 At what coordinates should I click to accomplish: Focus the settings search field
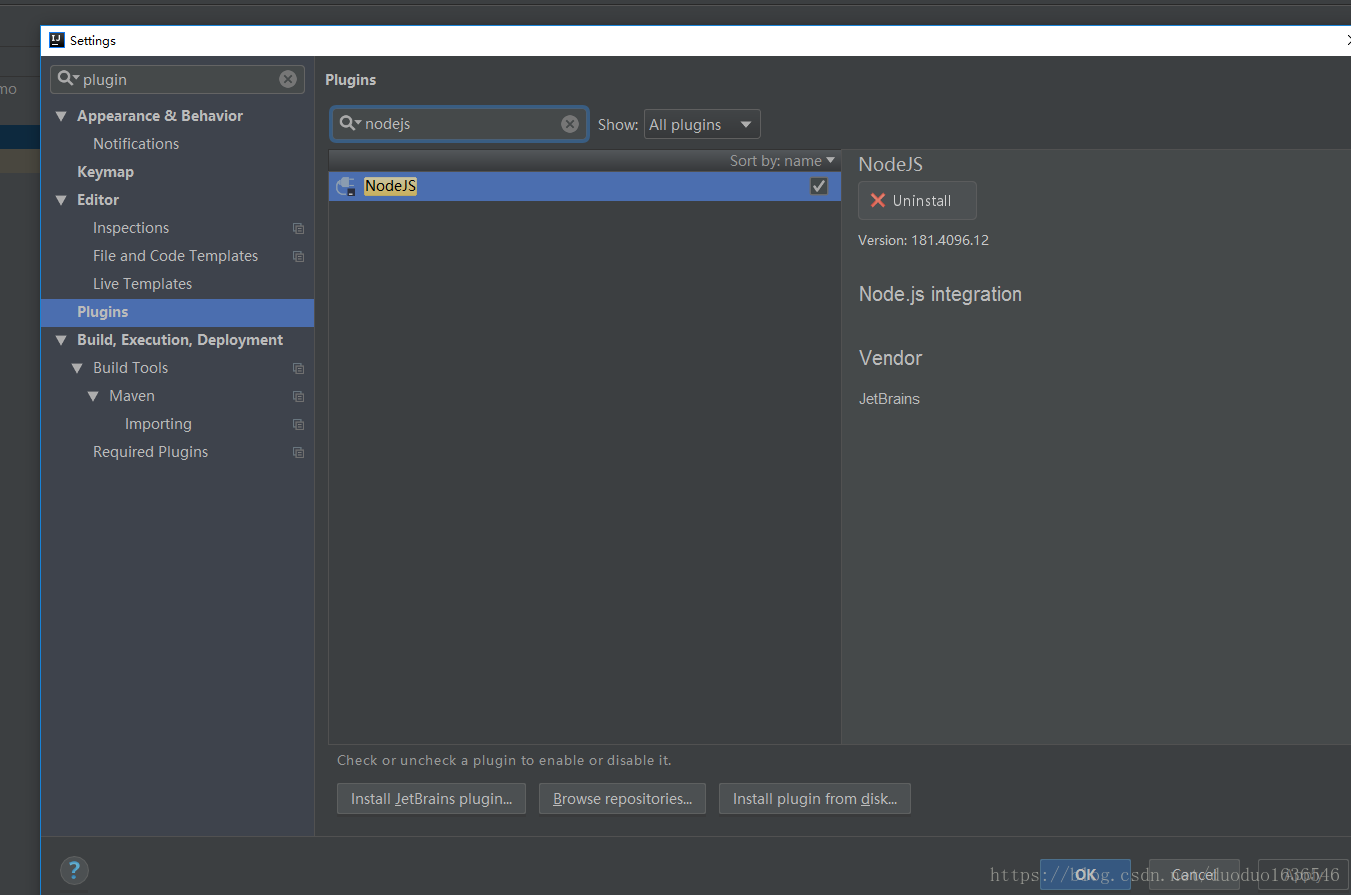click(178, 79)
